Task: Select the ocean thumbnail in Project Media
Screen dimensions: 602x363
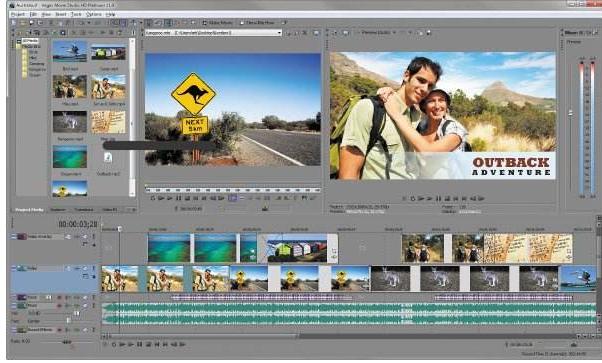Action: pos(70,156)
